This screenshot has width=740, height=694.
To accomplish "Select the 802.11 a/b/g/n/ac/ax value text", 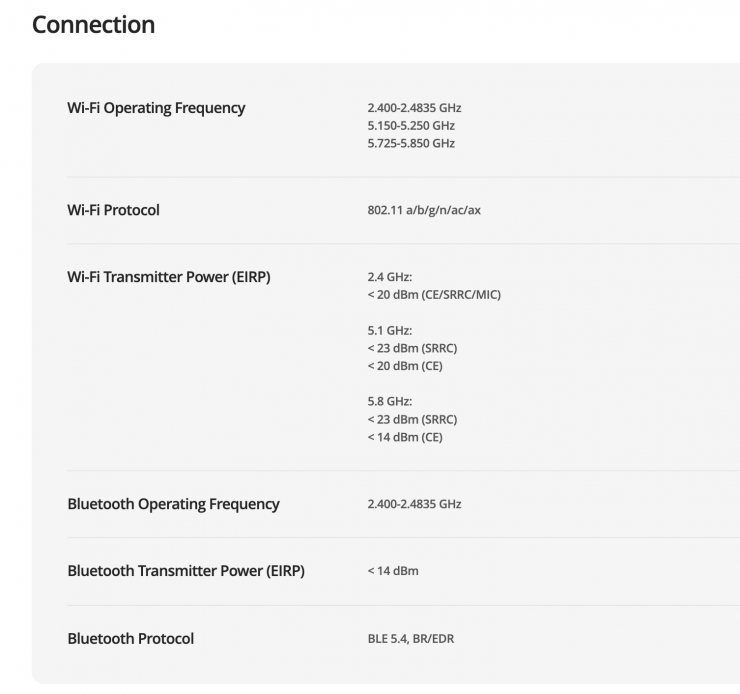I will click(424, 211).
